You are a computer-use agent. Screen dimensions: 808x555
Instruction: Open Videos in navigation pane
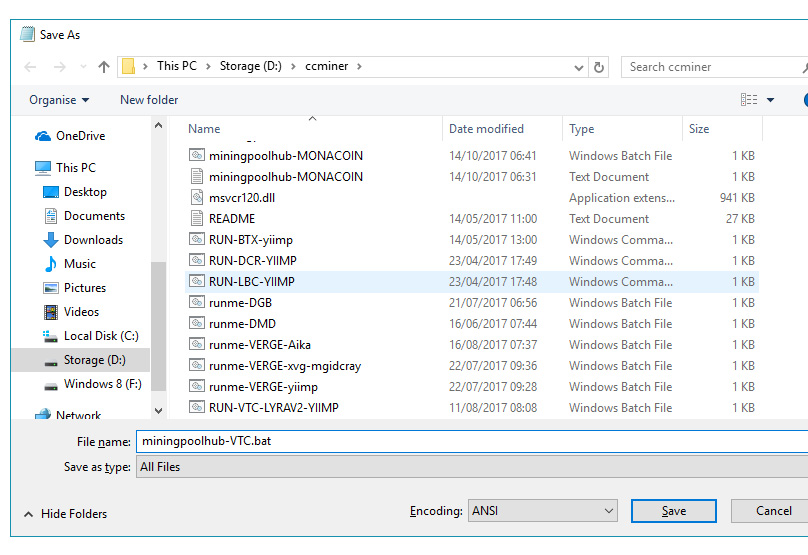(71, 312)
